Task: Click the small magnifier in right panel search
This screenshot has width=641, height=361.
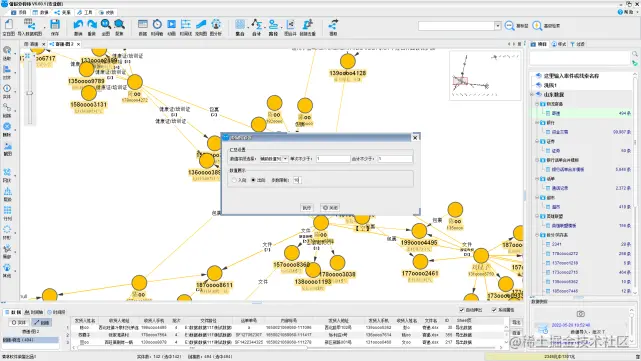Action: (x=634, y=54)
